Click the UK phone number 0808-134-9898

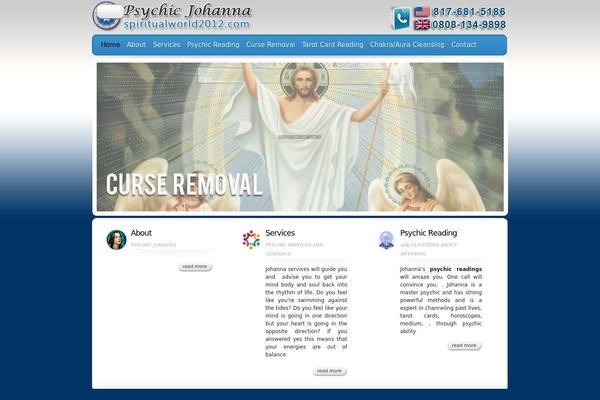coord(469,24)
